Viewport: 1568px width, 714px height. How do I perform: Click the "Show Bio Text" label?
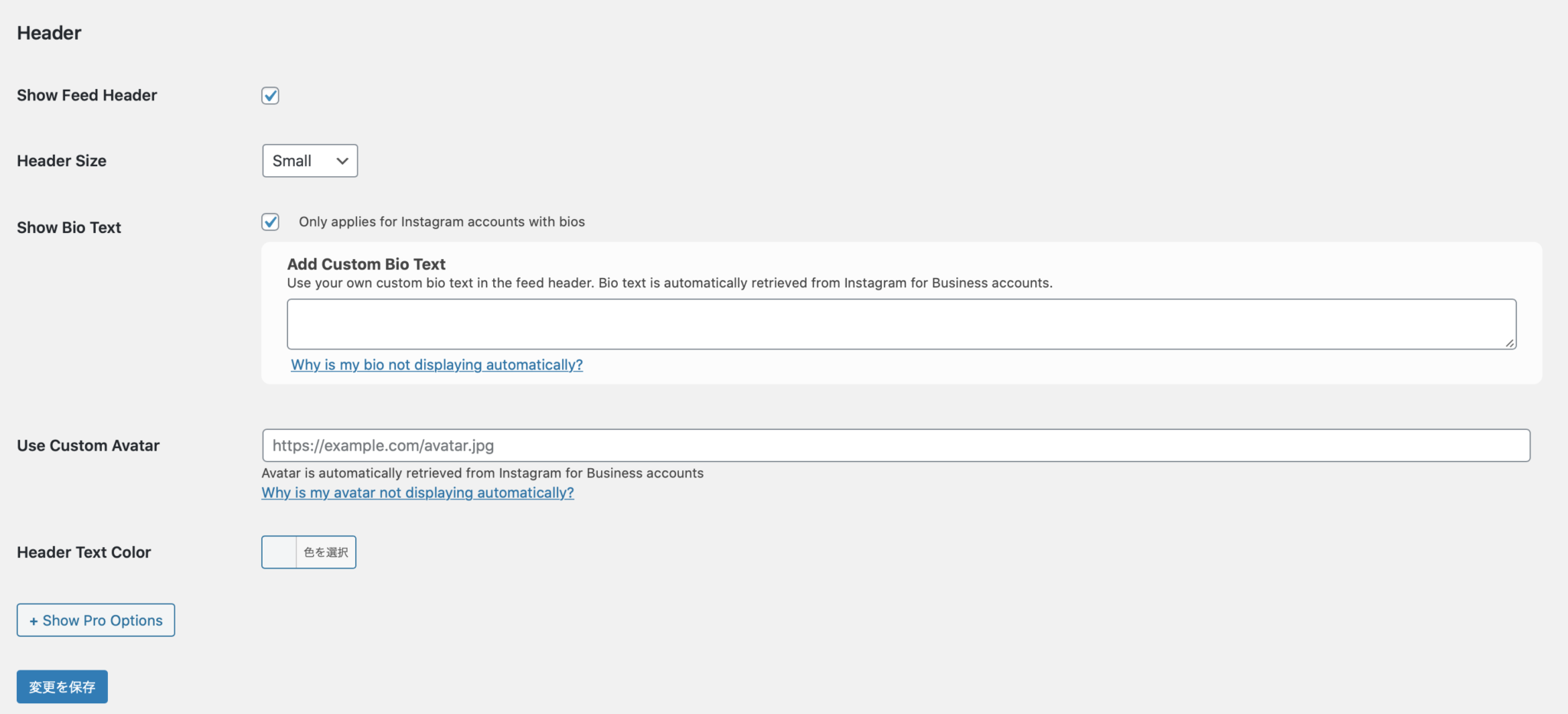click(69, 228)
